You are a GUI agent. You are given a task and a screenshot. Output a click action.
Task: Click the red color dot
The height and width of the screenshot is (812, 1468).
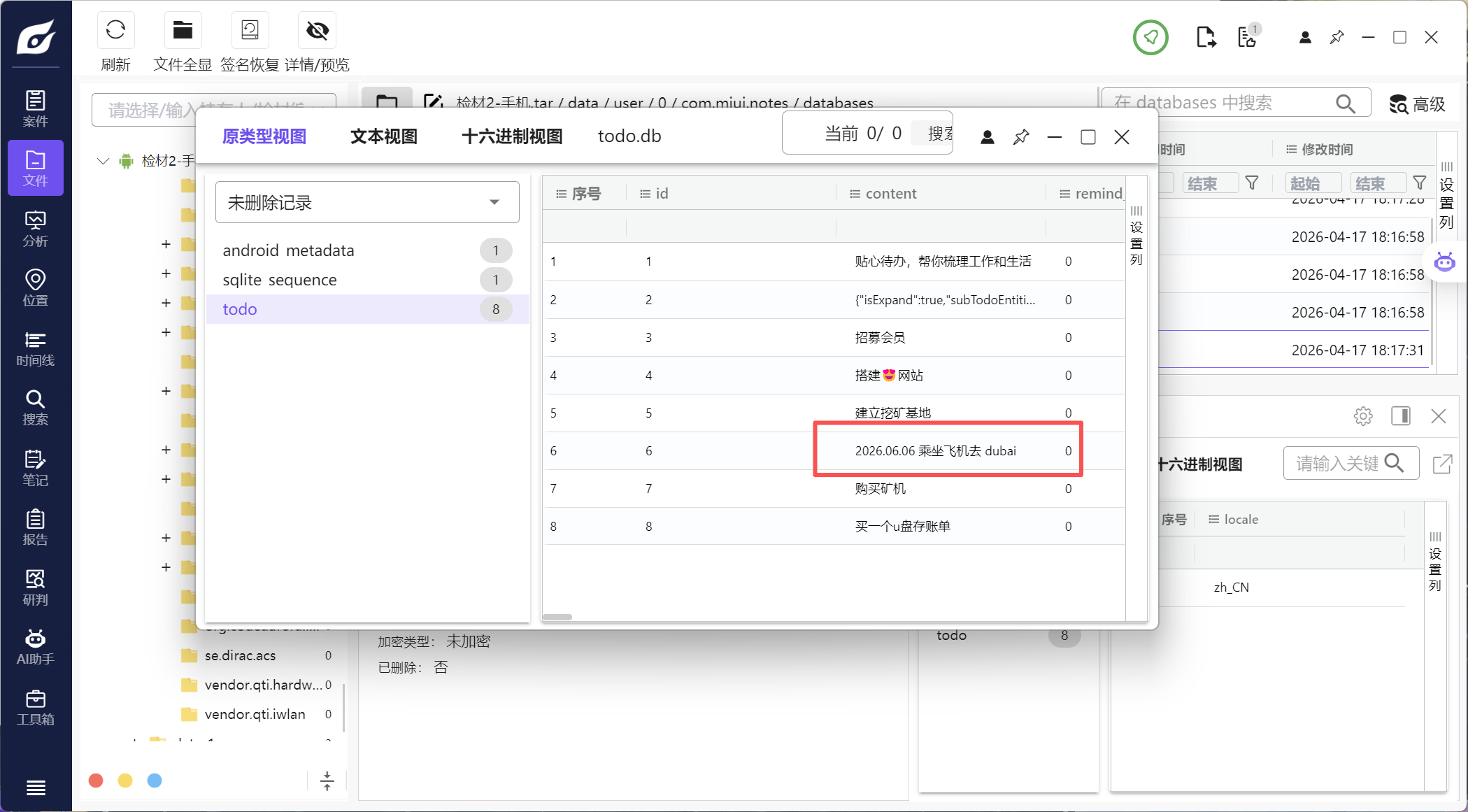click(x=97, y=781)
